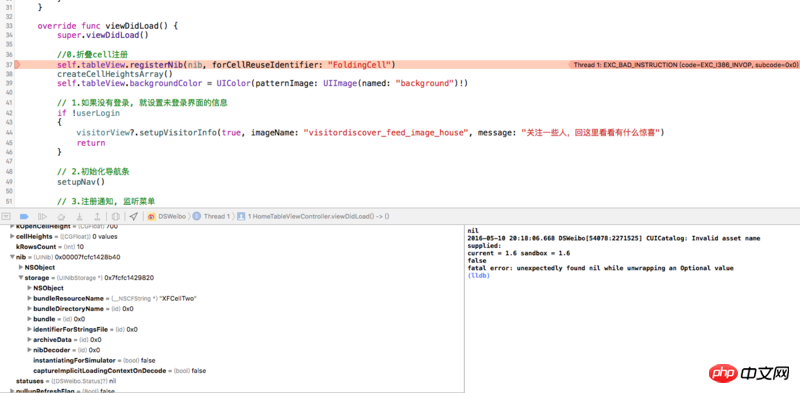
Task: Click the comment "// 2.初始化导航条"
Action: point(93,172)
